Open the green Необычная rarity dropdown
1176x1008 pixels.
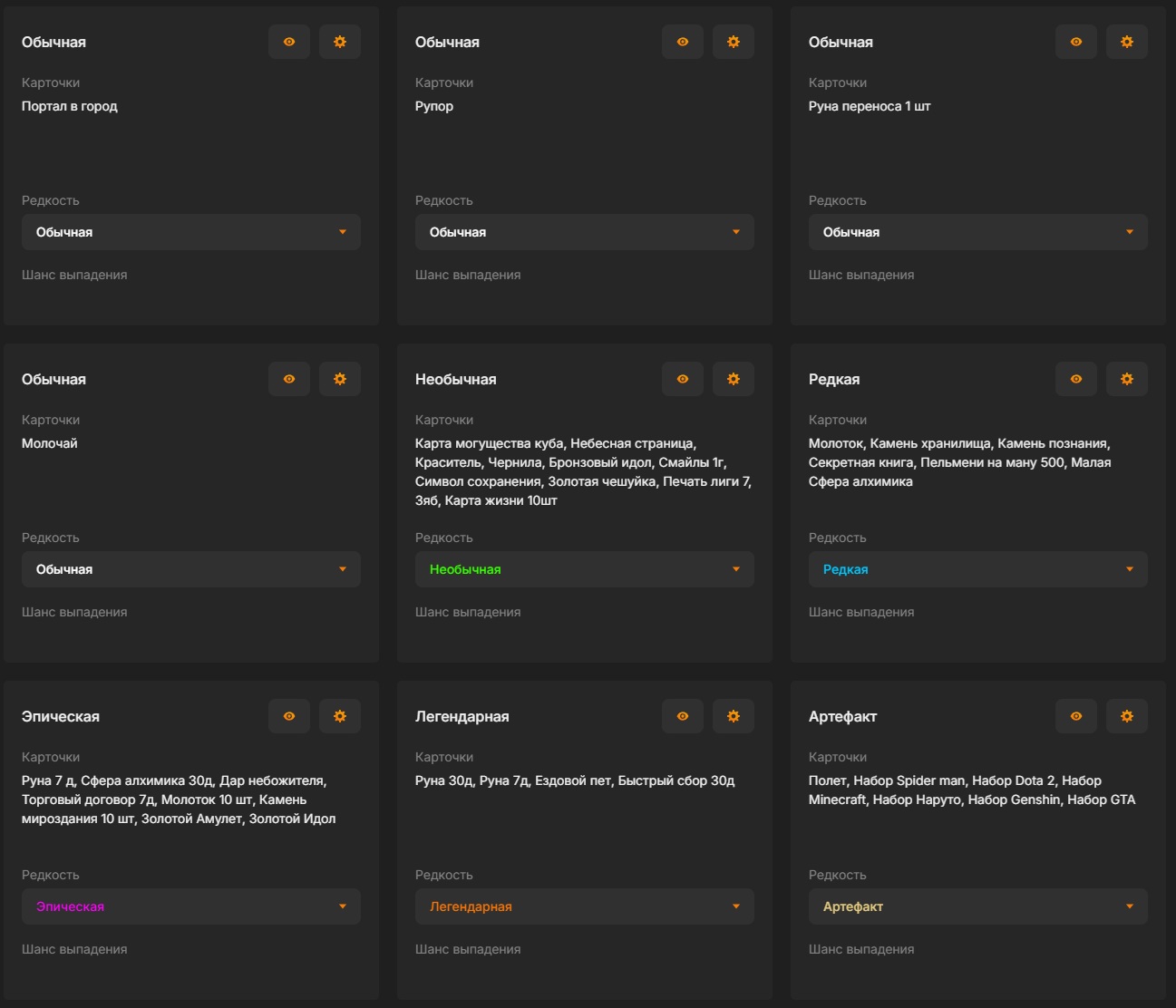585,569
